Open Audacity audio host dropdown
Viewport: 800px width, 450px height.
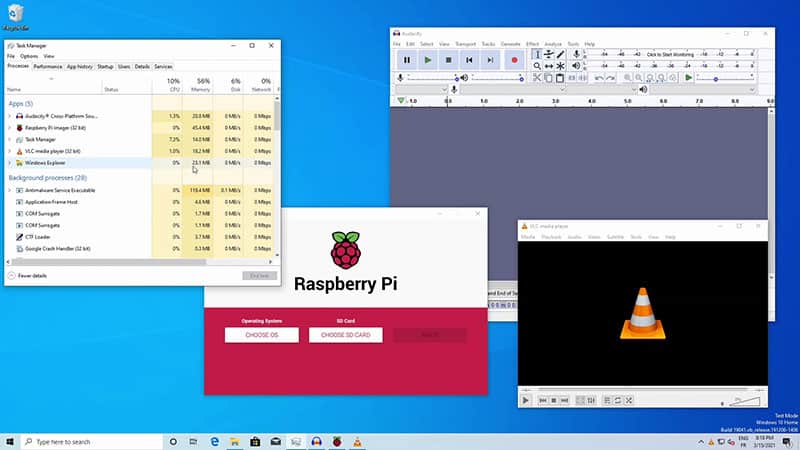[421, 90]
